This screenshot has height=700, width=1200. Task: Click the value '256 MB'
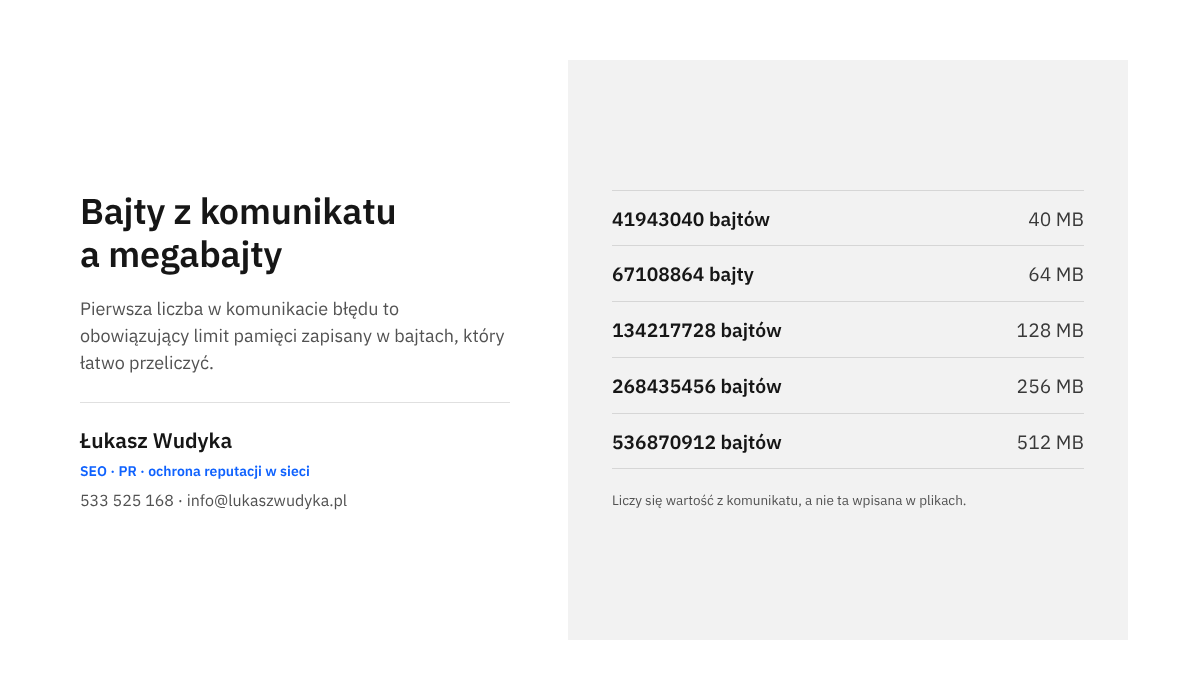point(1050,386)
